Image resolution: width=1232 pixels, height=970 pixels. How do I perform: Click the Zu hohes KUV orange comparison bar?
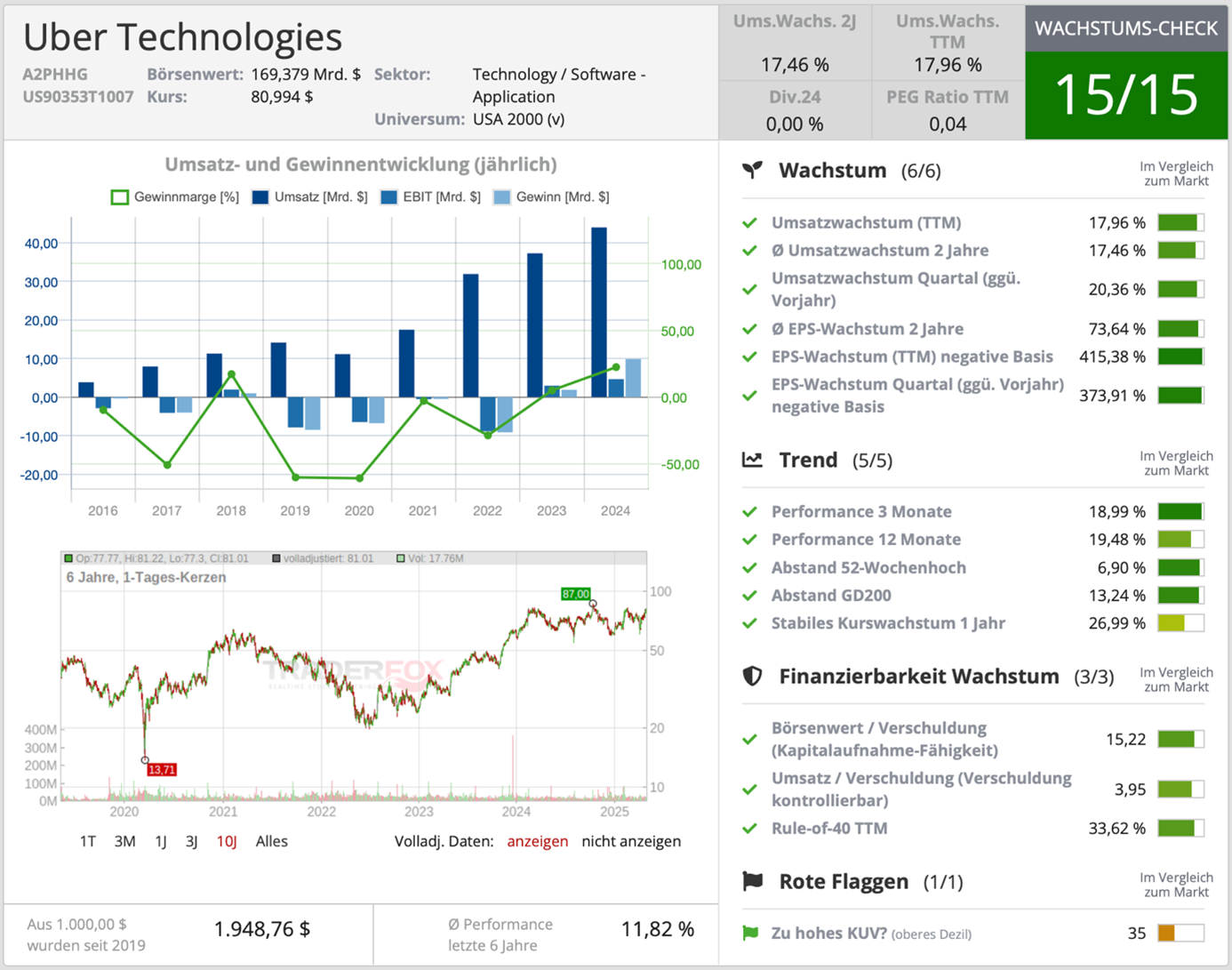coord(1180,933)
